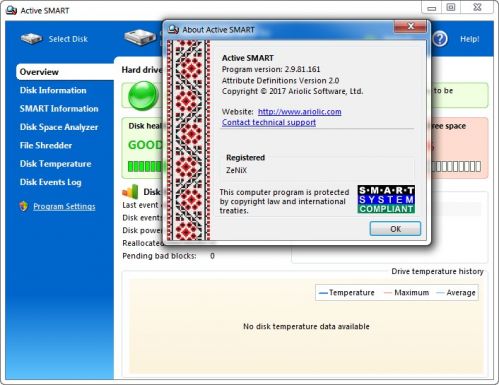Open Disk Space Analyzer

(59, 127)
